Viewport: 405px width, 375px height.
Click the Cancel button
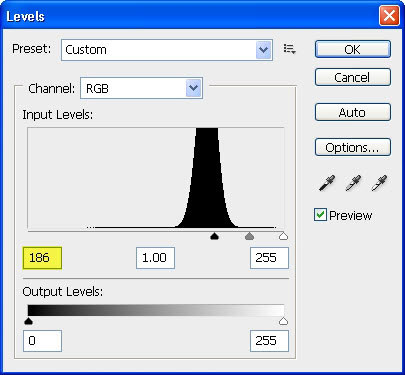pos(353,77)
